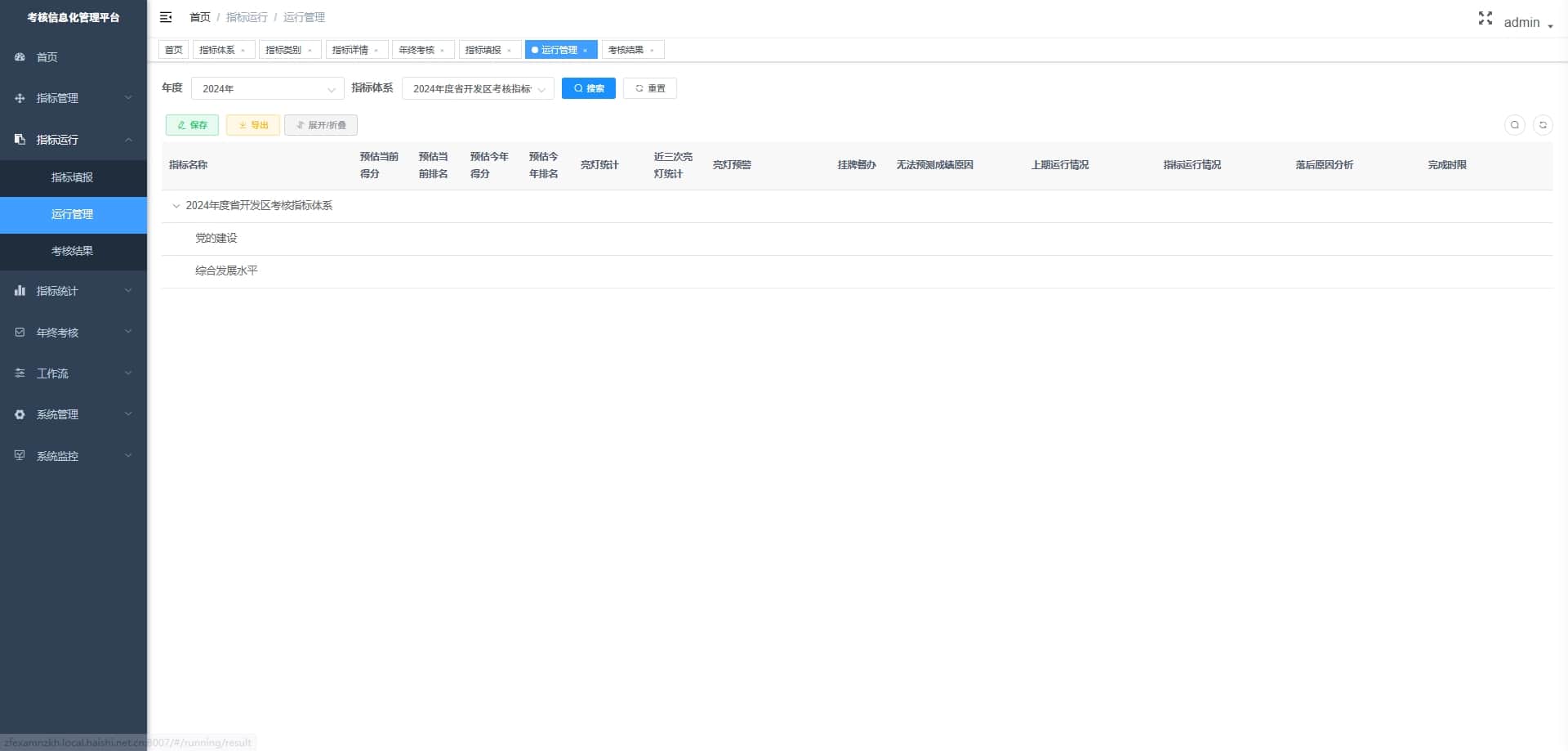Expand the 系统监控 sidebar menu
Viewport: 1568px width, 751px height.
pyautogui.click(x=73, y=456)
